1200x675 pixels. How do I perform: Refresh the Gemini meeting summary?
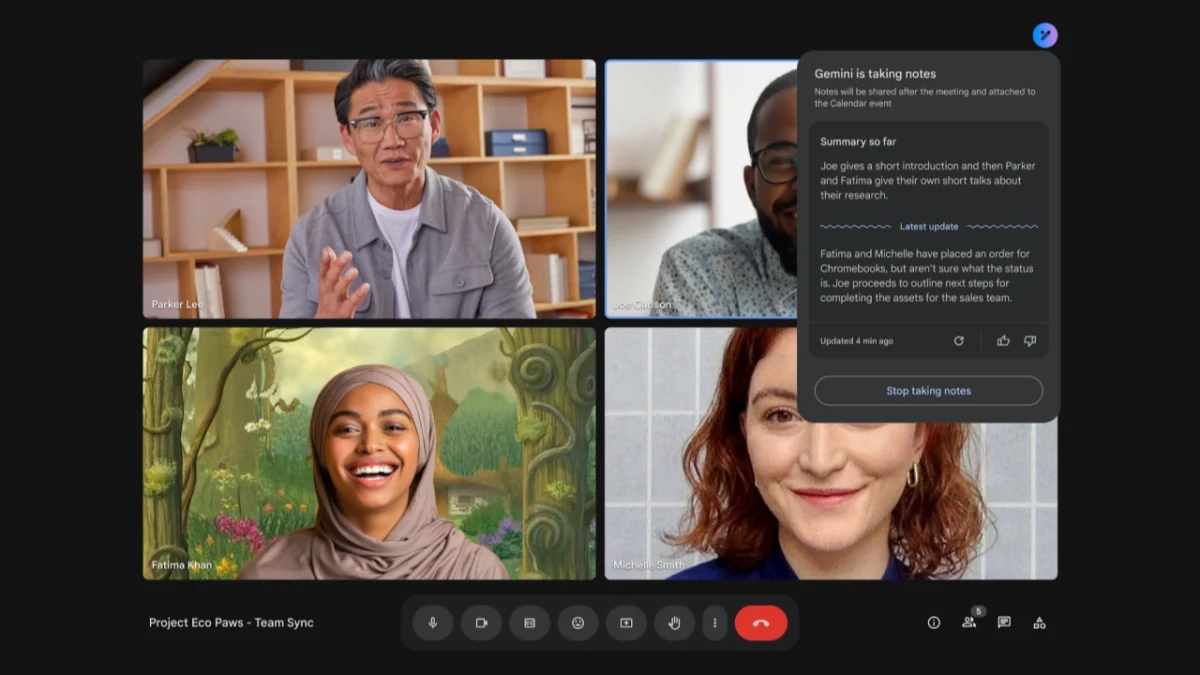(958, 340)
